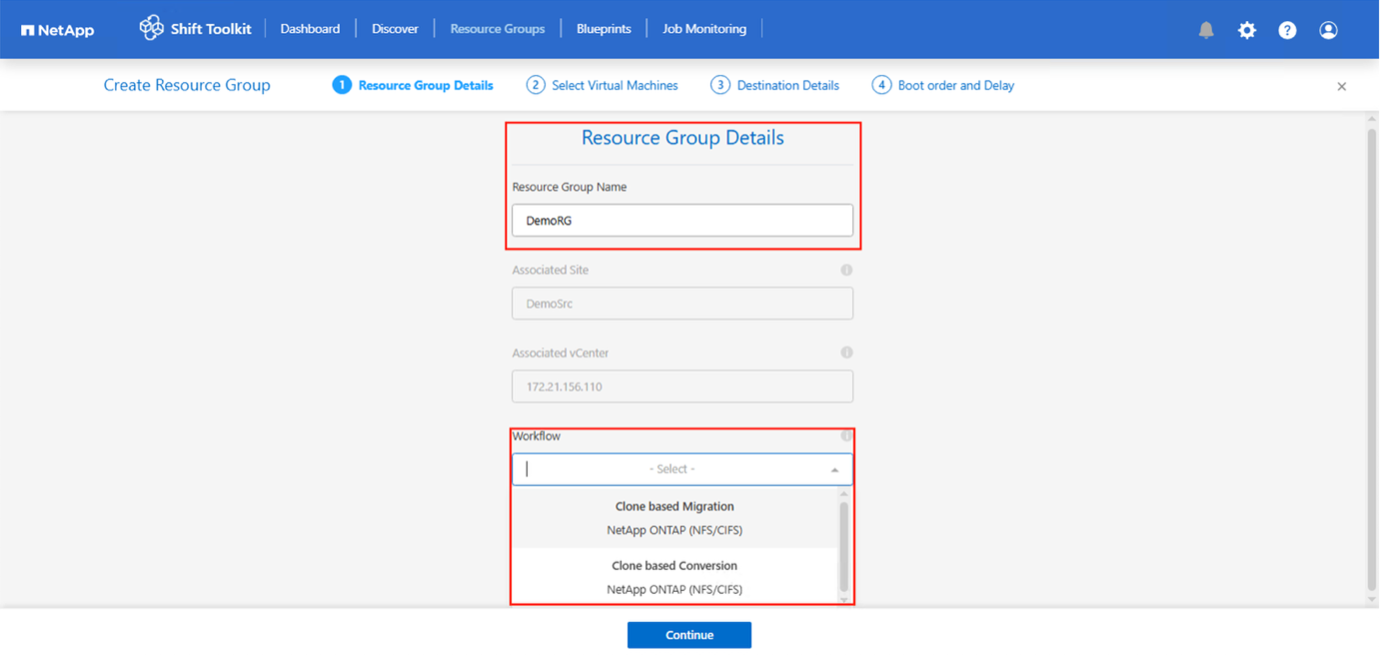The height and width of the screenshot is (660, 1384).
Task: Click the info icon beside Associated Site
Action: coord(846,270)
